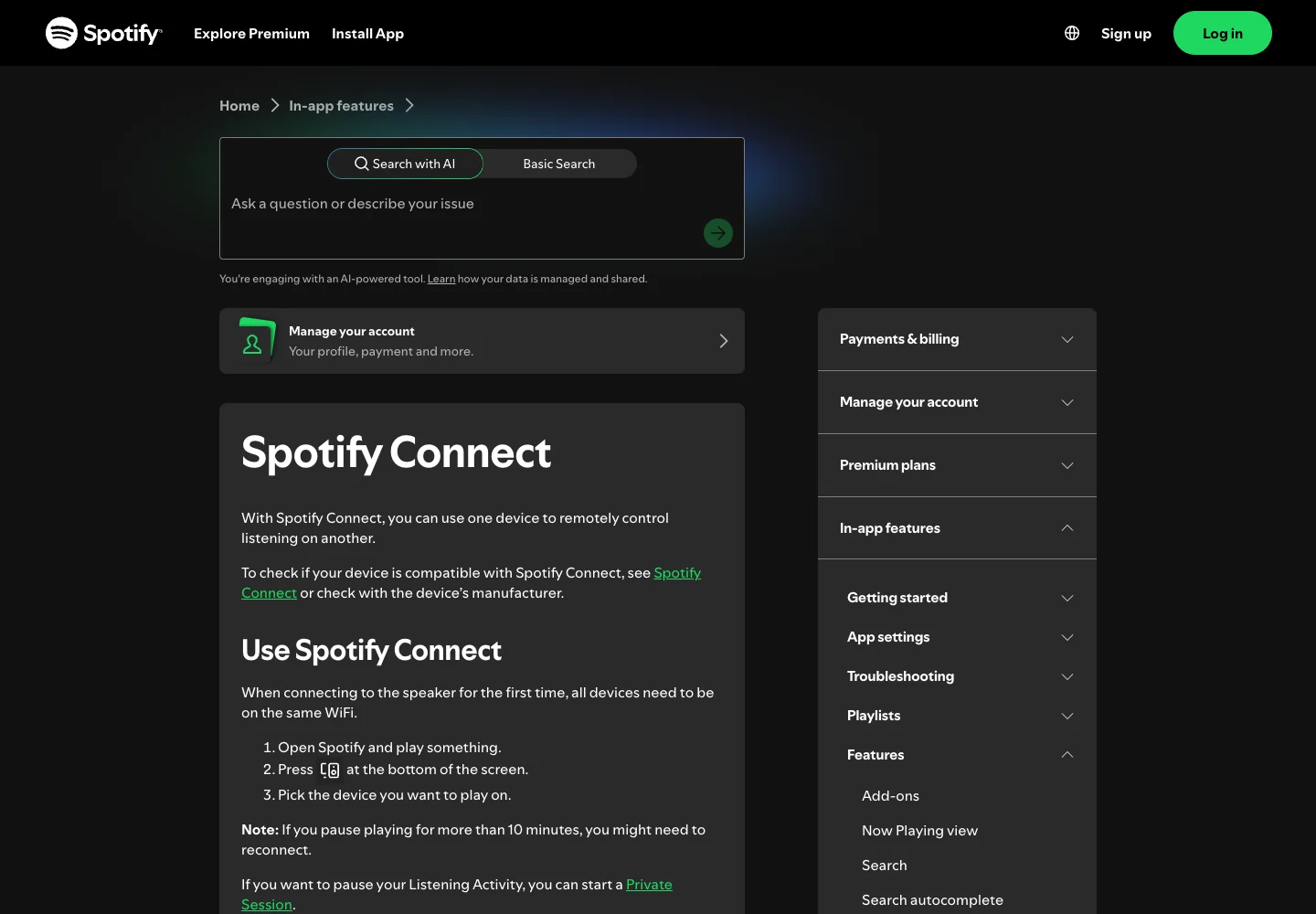Open the Spotify Connect compatibility link
Screen dimensions: 1316x914
(x=677, y=573)
